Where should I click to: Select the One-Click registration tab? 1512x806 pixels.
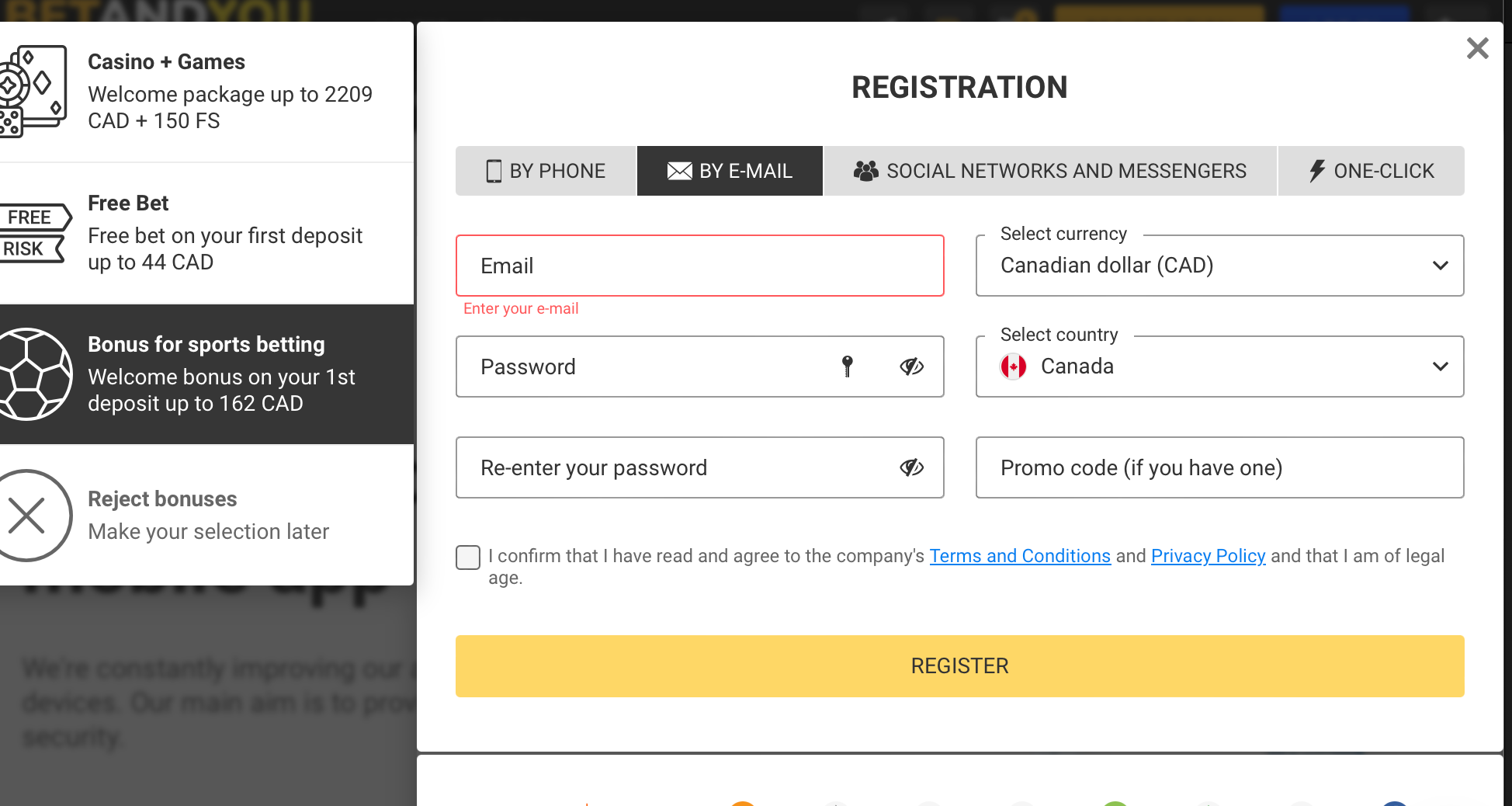click(1372, 171)
